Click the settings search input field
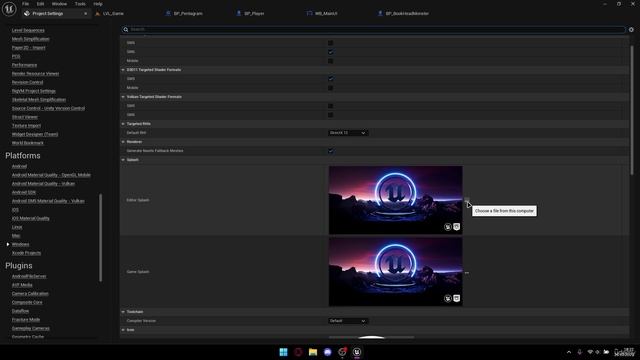The image size is (640, 360). [373, 29]
